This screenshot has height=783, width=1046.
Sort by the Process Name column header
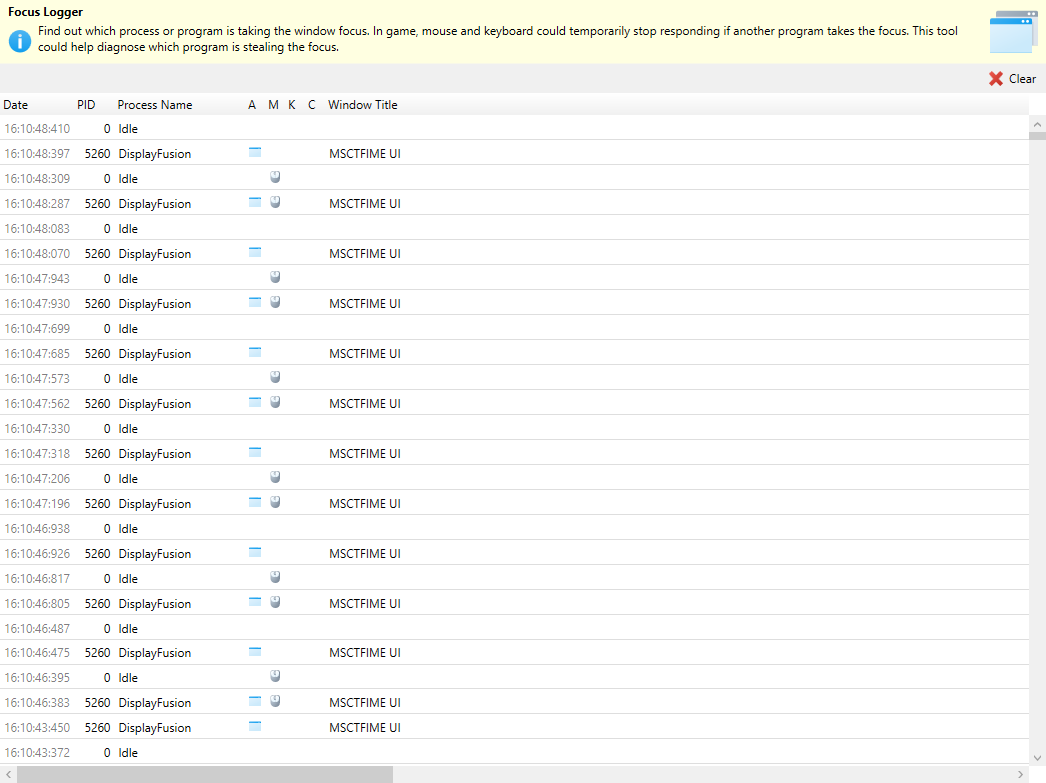coord(155,105)
